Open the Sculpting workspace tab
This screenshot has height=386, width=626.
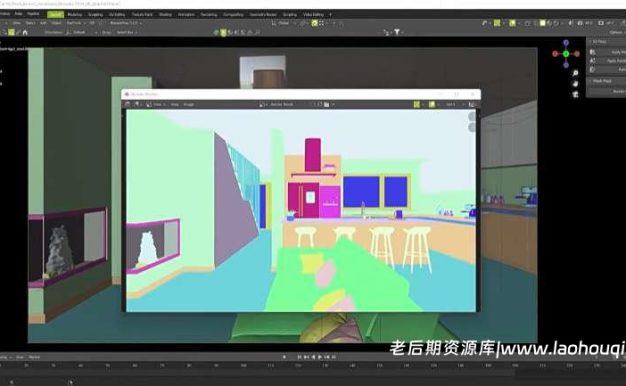95,15
